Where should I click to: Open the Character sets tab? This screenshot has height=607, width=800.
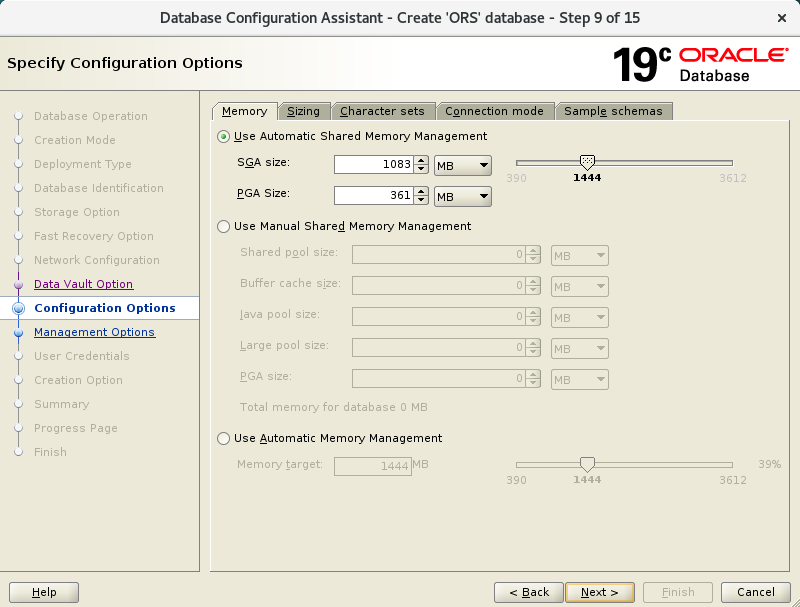pos(382,111)
